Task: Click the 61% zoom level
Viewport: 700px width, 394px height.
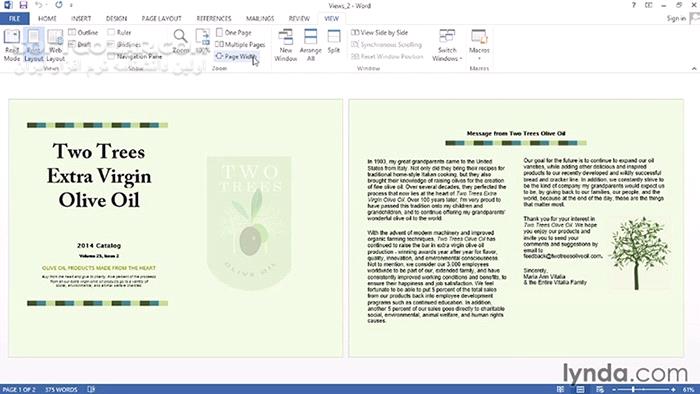Action: coord(688,390)
